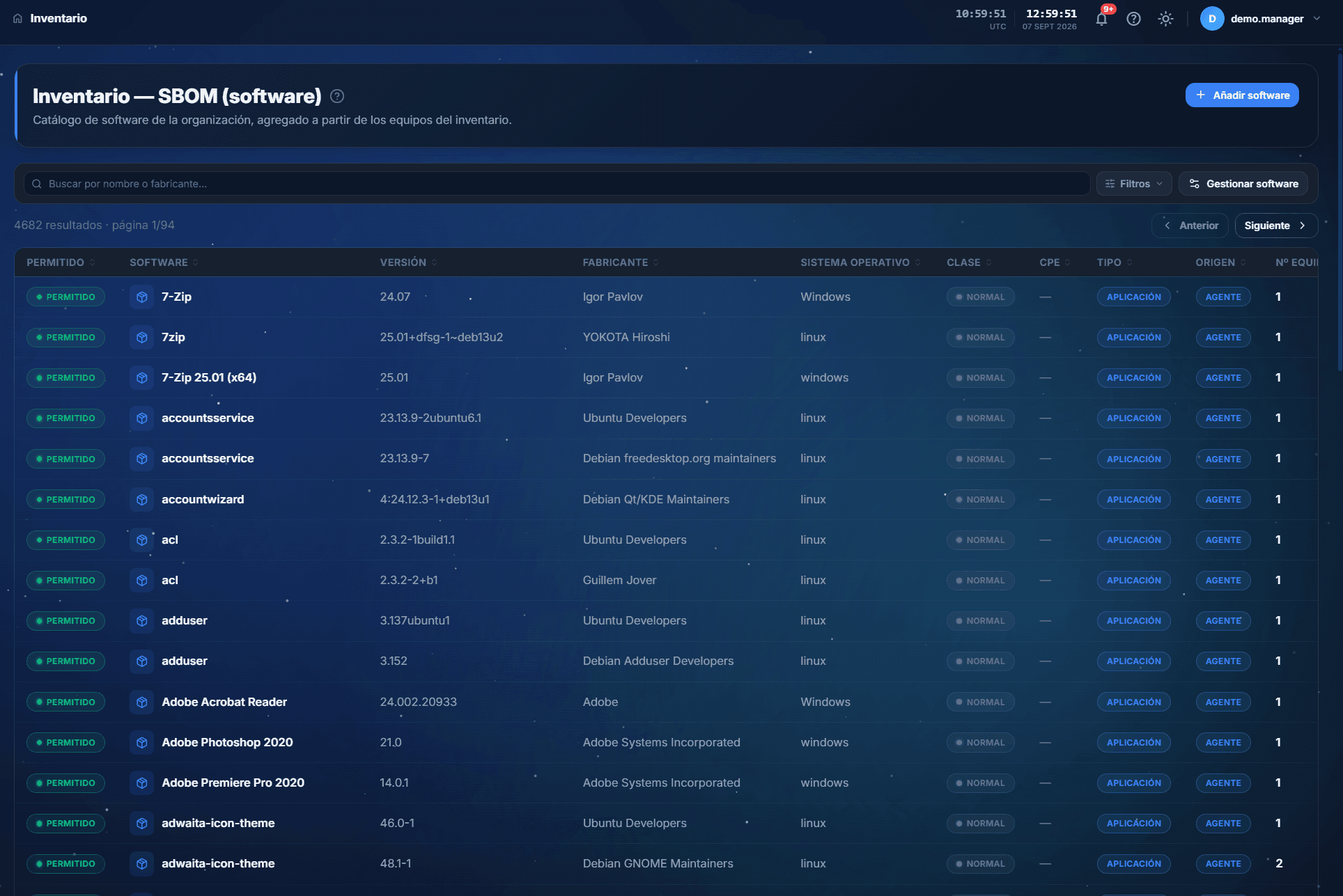The image size is (1343, 896).
Task: Sort by Origen column header
Action: click(x=1221, y=262)
